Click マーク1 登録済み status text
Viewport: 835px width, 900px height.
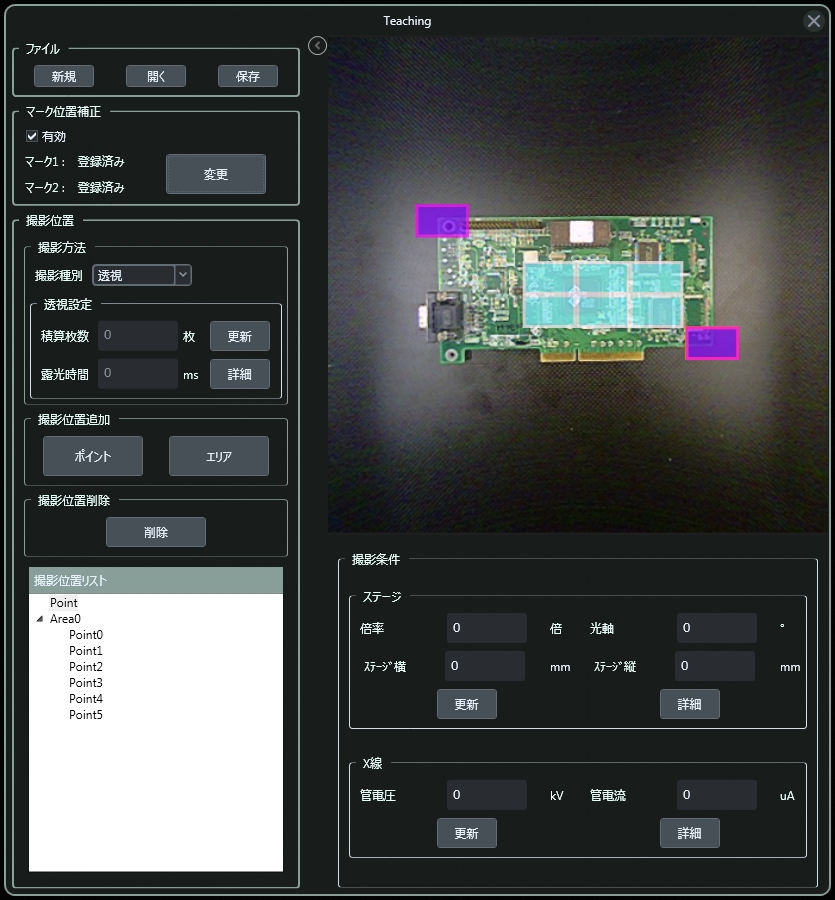[101, 162]
